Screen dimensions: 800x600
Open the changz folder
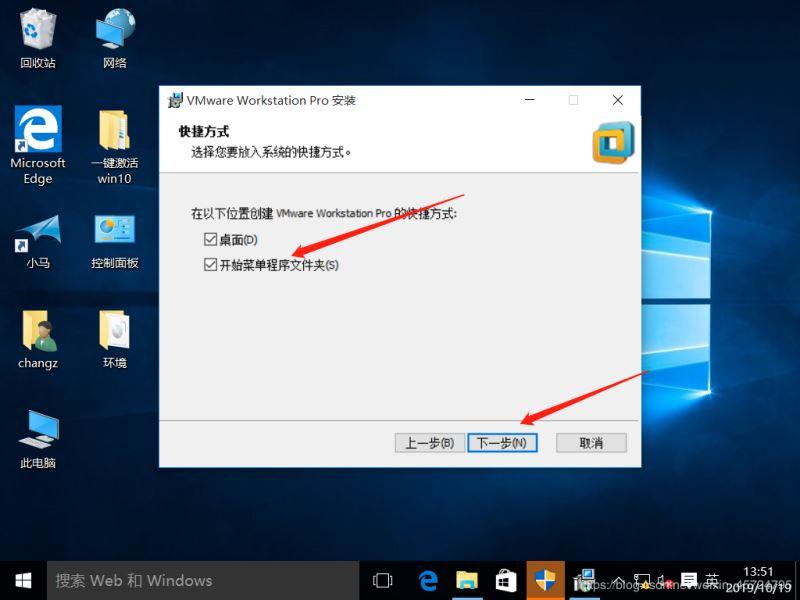coord(37,330)
